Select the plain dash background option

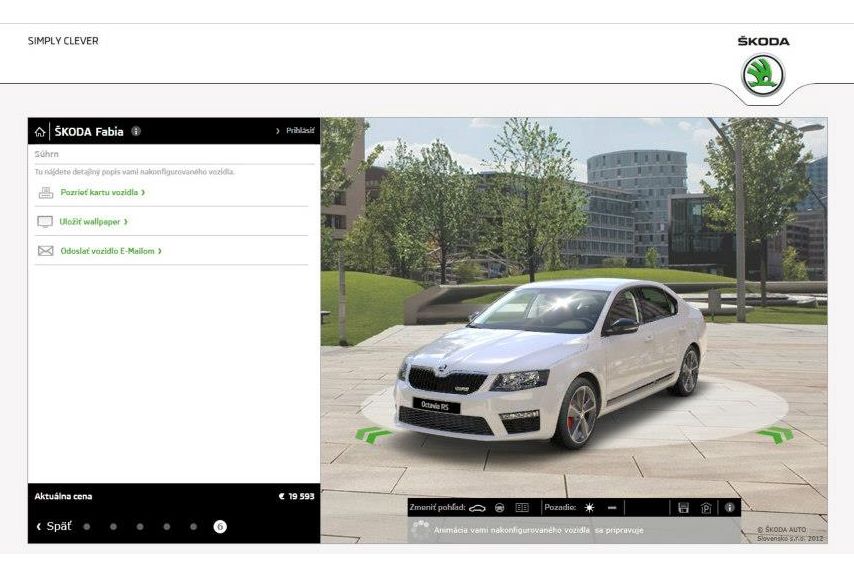pos(612,508)
